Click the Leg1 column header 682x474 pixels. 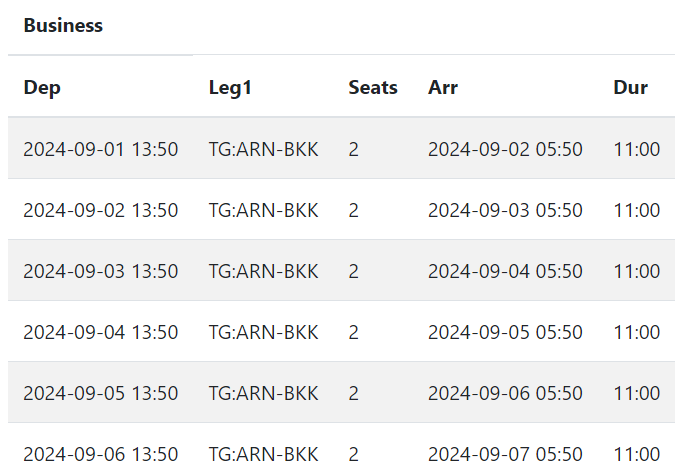[x=230, y=87]
